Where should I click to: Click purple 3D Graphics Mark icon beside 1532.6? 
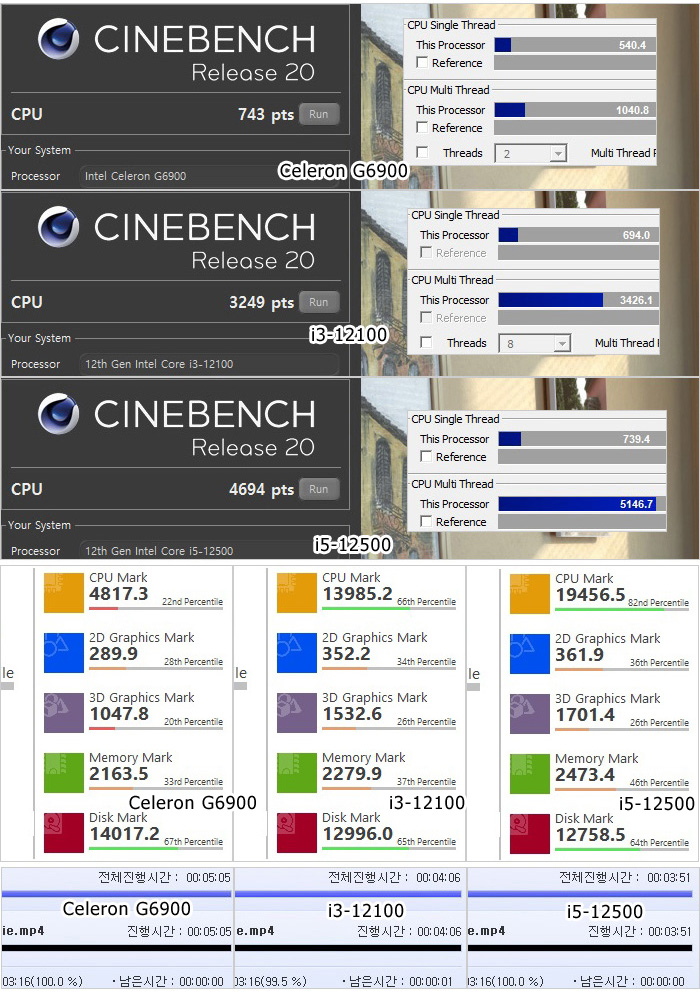pyautogui.click(x=296, y=712)
